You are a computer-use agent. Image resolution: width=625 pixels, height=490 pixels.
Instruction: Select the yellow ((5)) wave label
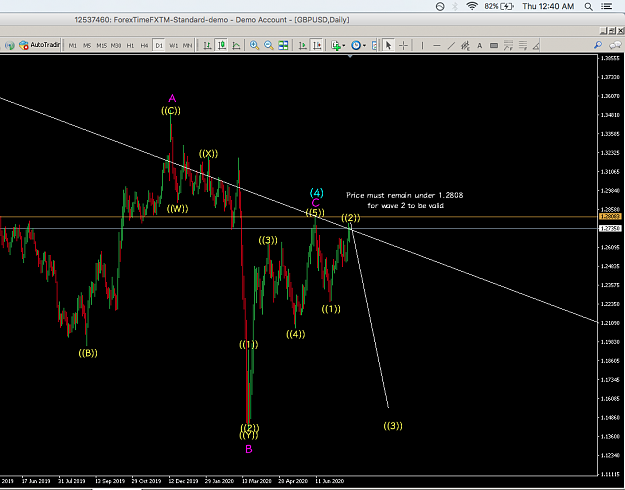pos(315,213)
